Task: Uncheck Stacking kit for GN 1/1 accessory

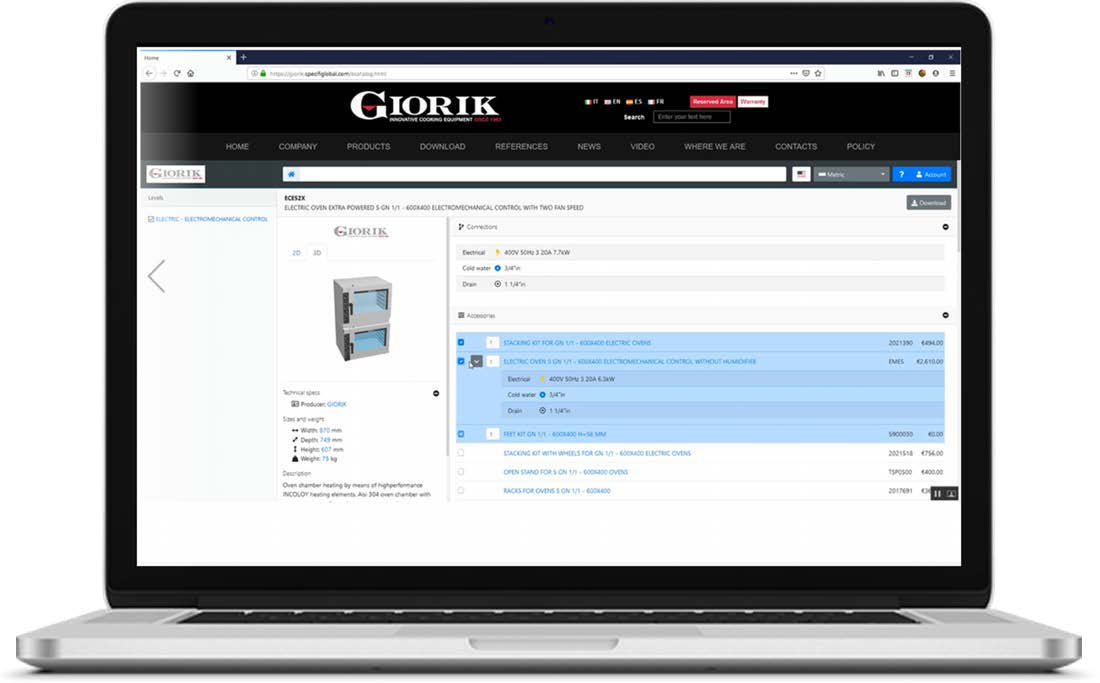Action: point(461,342)
